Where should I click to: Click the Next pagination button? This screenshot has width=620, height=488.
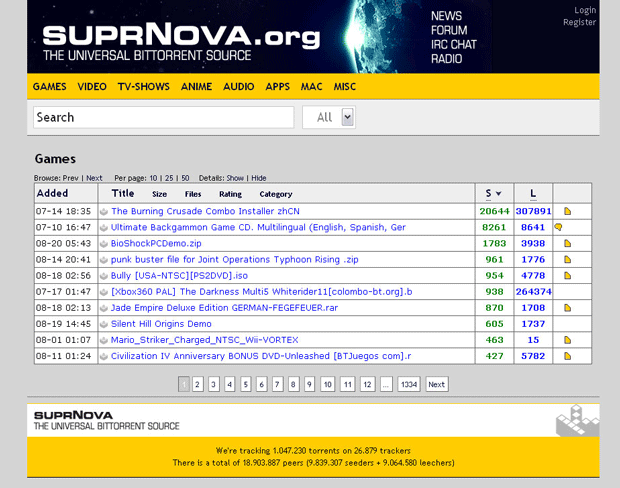437,384
